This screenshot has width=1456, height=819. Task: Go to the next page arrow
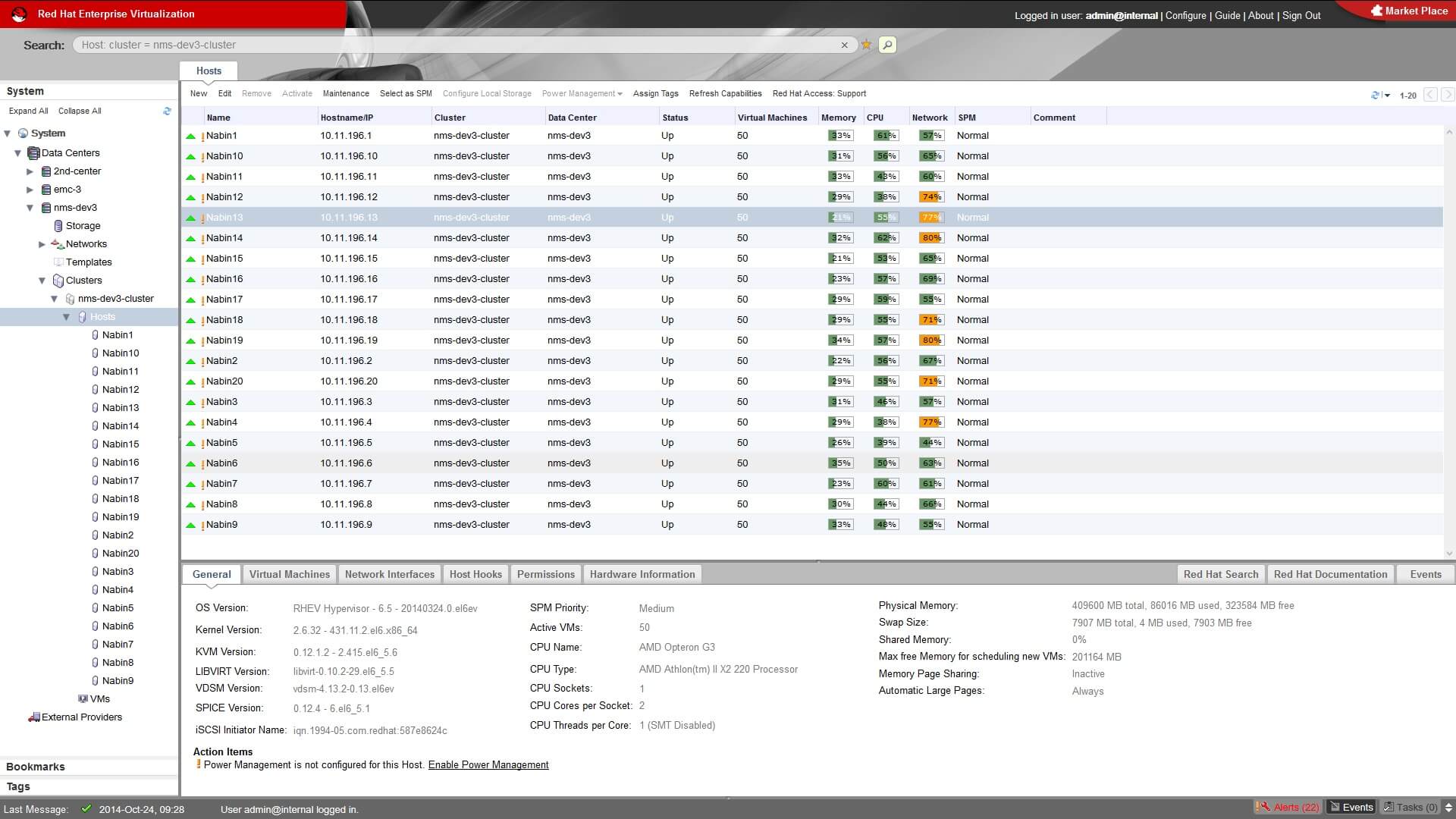point(1448,95)
